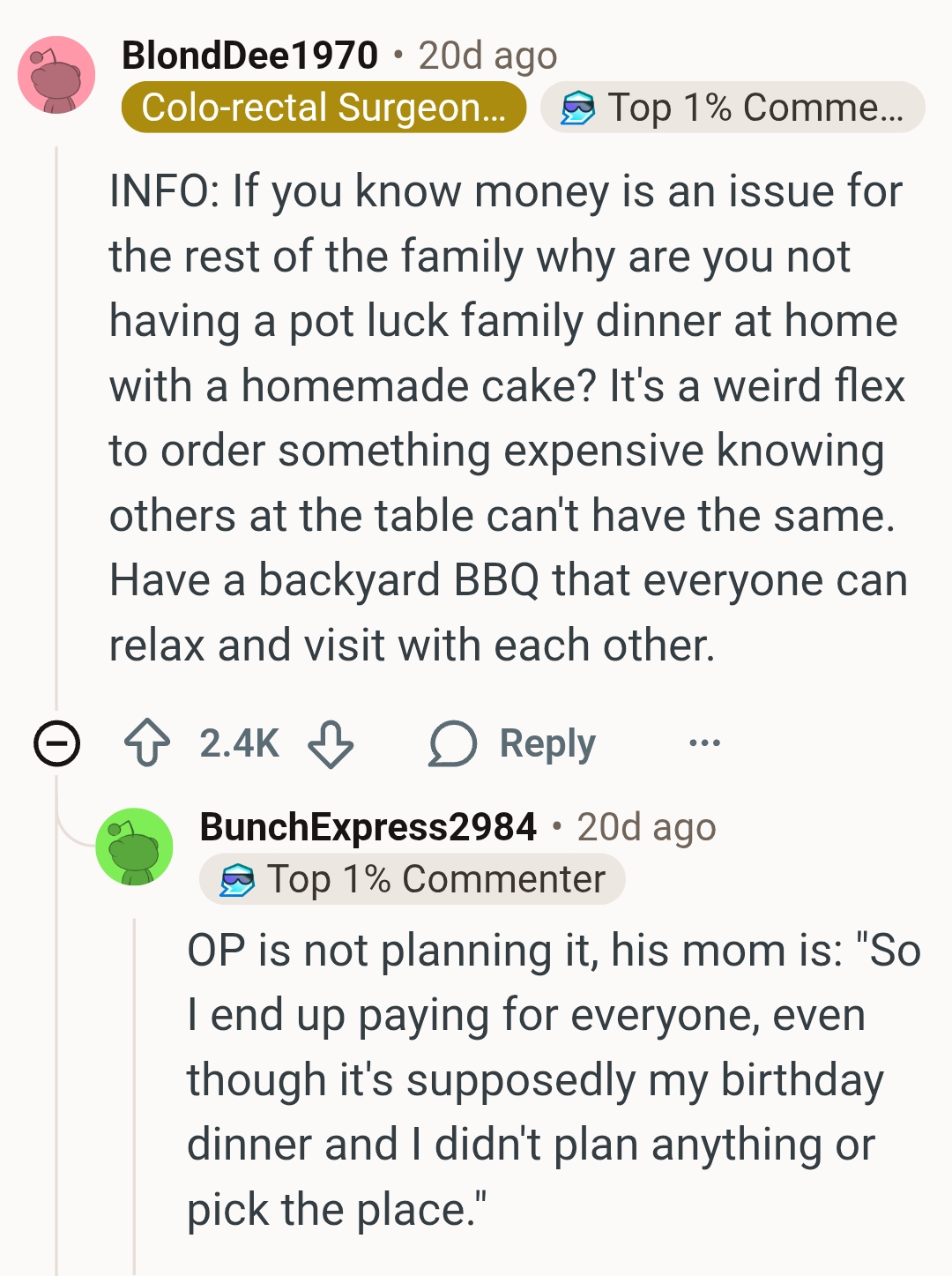Click the '20d ago' timestamp beside BunchExpress2984
The width and height of the screenshot is (952, 1276).
coord(646,827)
